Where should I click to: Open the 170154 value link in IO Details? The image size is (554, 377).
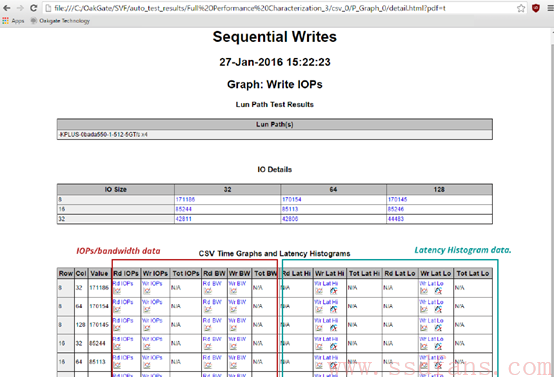pos(291,200)
